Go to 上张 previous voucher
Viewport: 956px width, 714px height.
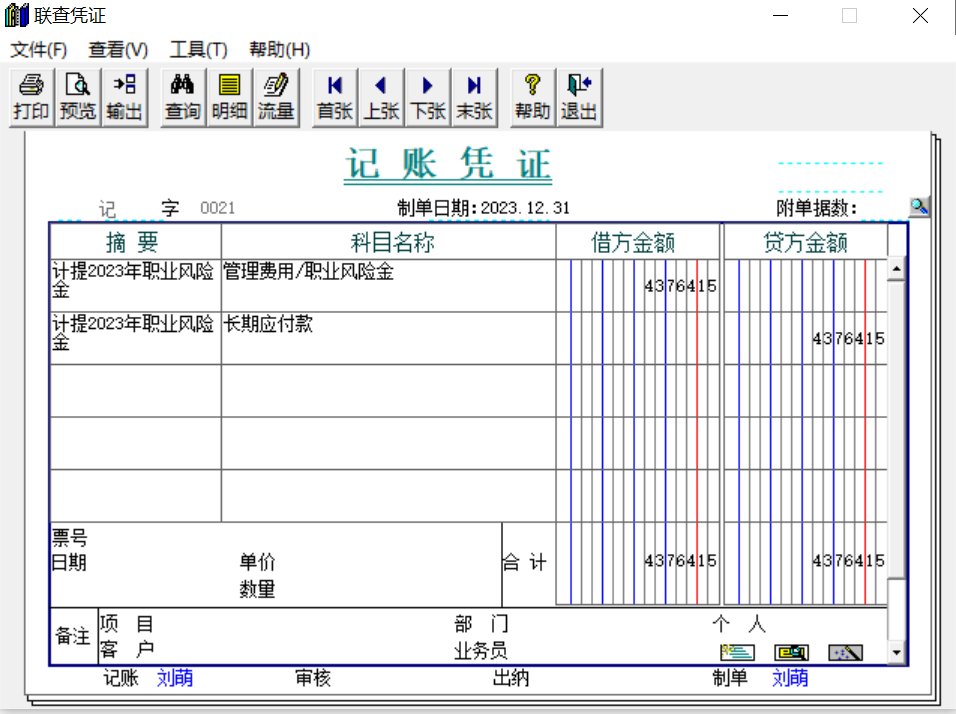(x=381, y=97)
